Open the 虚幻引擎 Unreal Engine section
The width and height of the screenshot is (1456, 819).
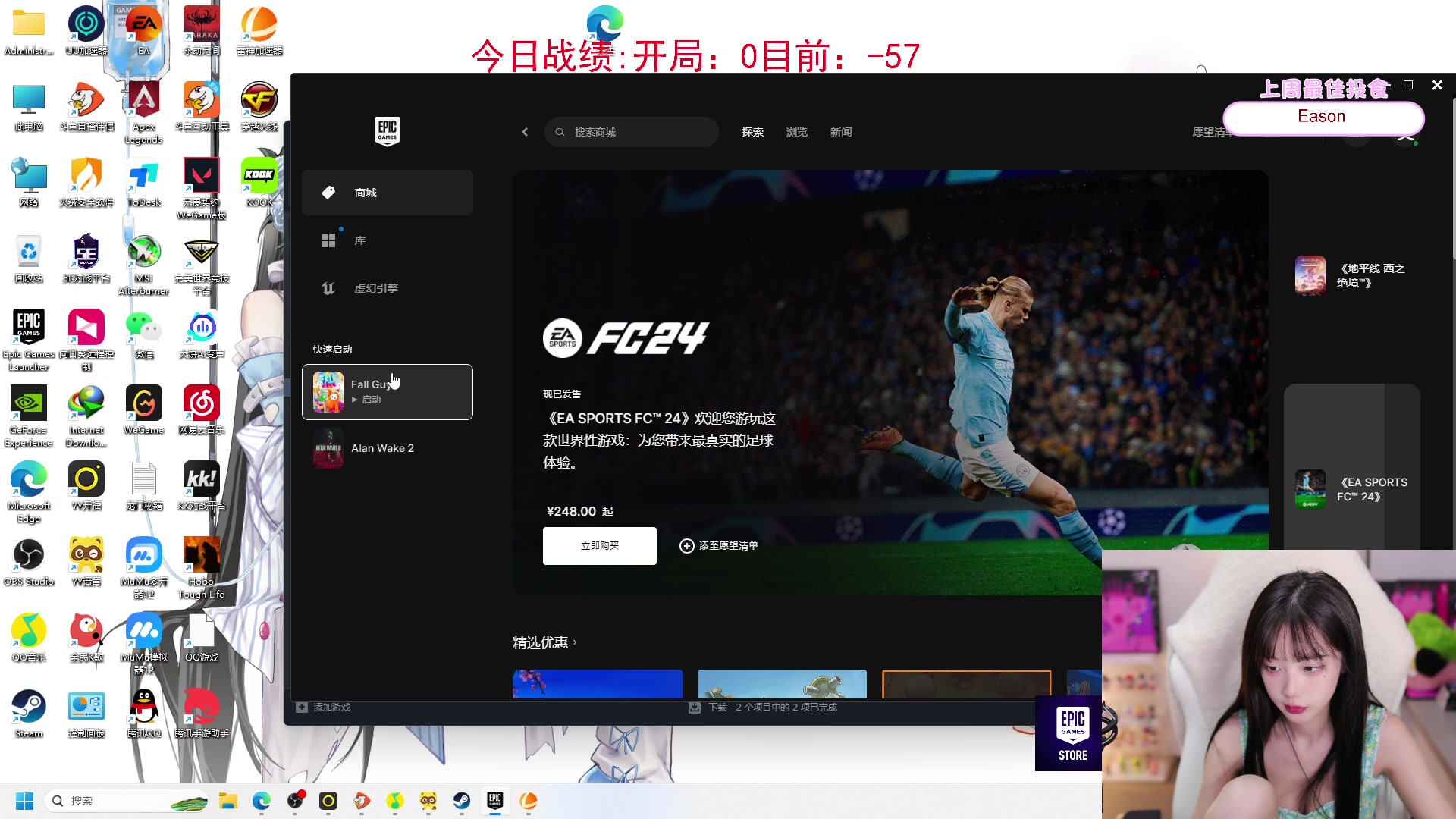point(388,288)
